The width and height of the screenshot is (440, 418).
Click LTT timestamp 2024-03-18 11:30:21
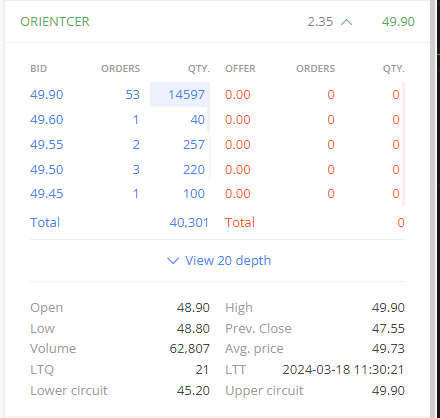click(343, 370)
